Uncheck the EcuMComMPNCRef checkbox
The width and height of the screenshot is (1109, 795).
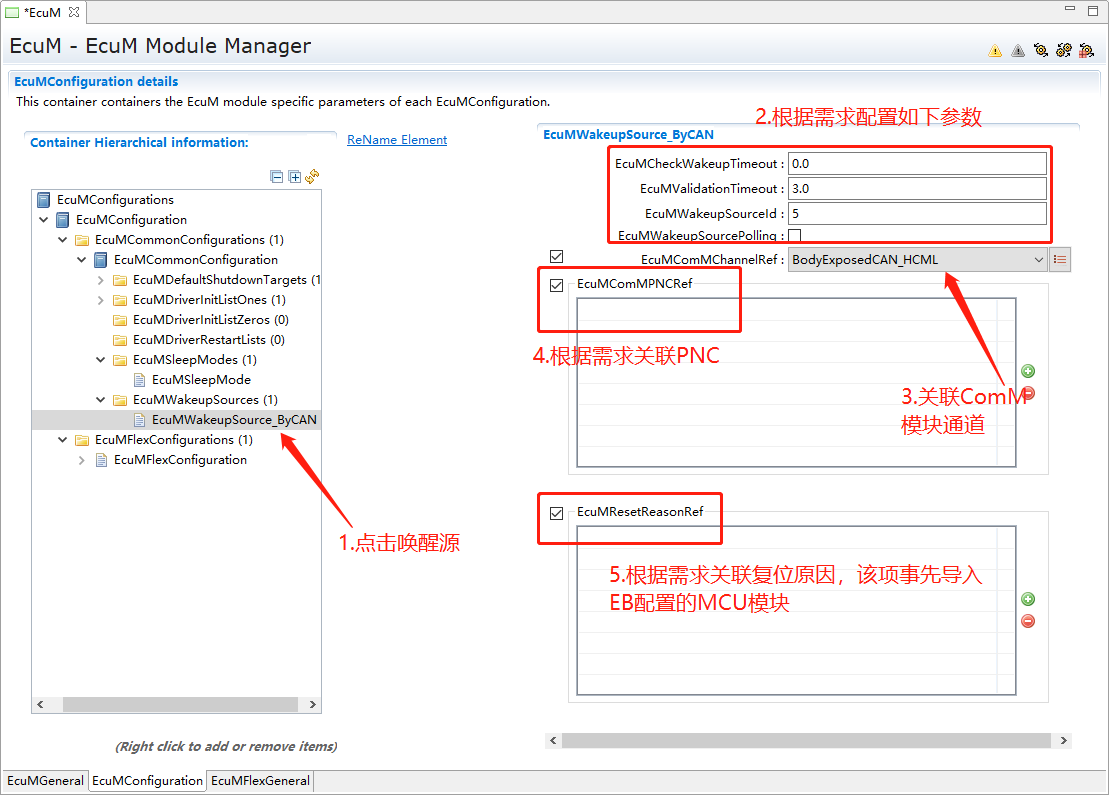pyautogui.click(x=557, y=285)
